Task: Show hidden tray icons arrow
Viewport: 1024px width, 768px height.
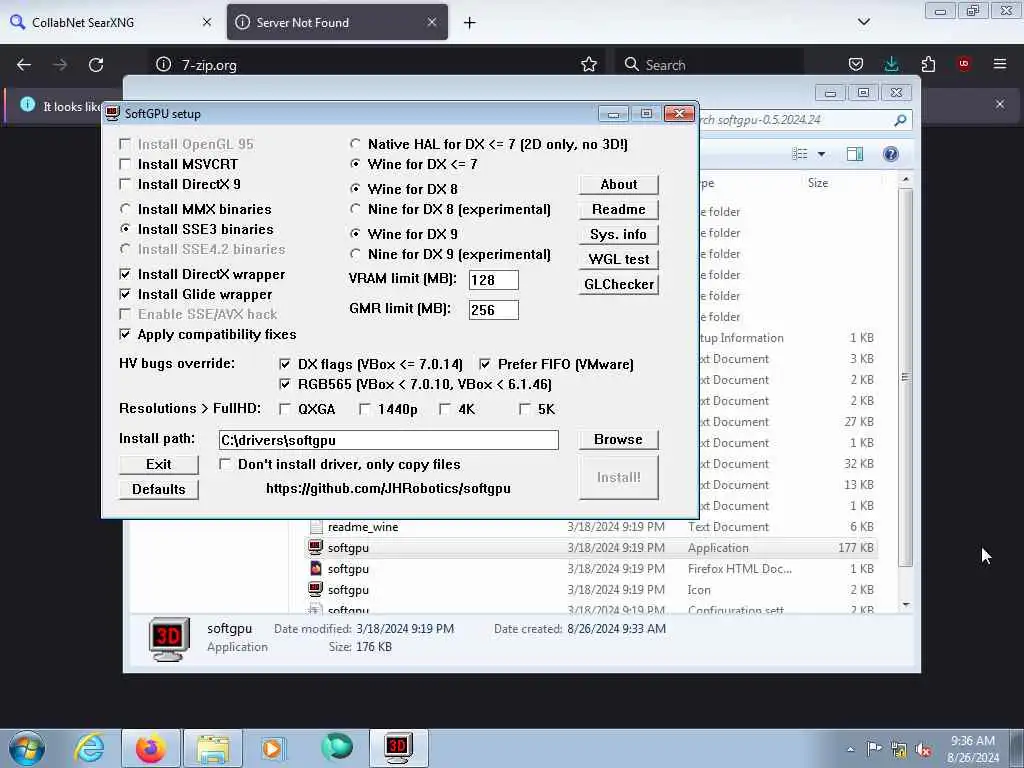Action: tap(850, 750)
